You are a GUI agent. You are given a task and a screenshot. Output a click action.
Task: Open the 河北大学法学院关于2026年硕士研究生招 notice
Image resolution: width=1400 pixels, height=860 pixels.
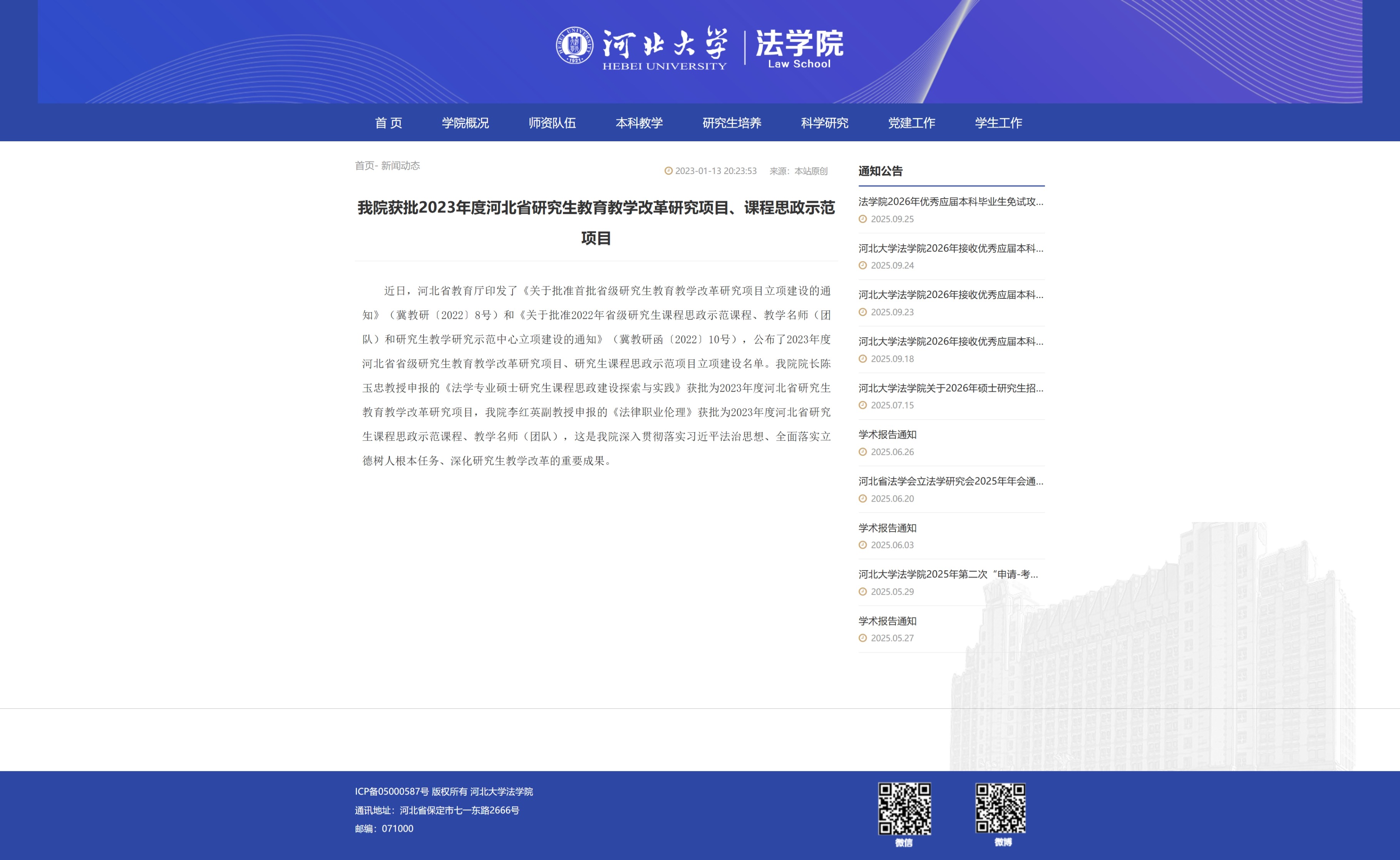pyautogui.click(x=951, y=388)
